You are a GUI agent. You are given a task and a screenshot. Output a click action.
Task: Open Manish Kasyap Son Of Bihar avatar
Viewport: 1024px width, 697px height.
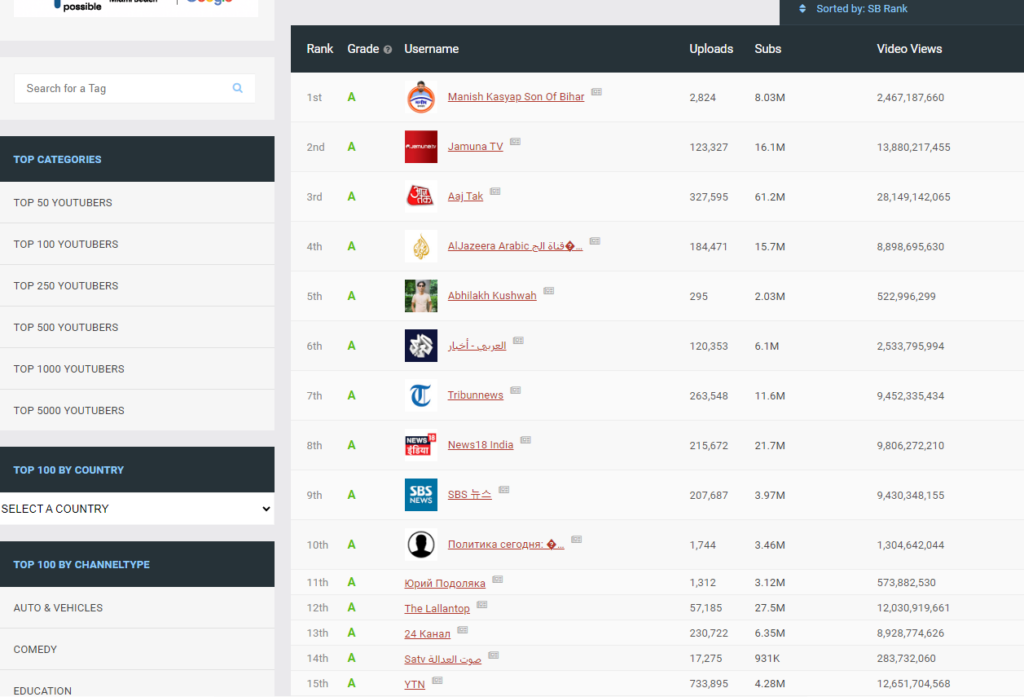coord(421,97)
